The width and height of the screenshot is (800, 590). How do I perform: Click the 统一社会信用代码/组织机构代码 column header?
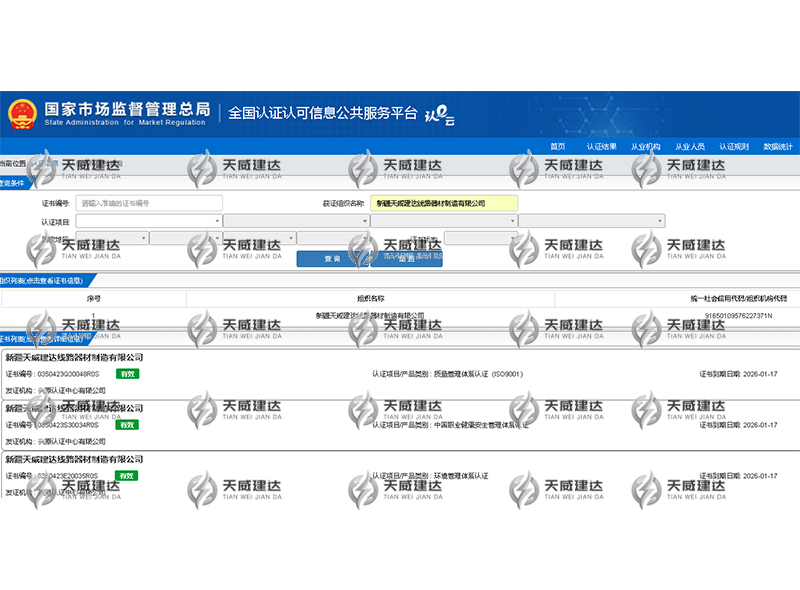738,299
